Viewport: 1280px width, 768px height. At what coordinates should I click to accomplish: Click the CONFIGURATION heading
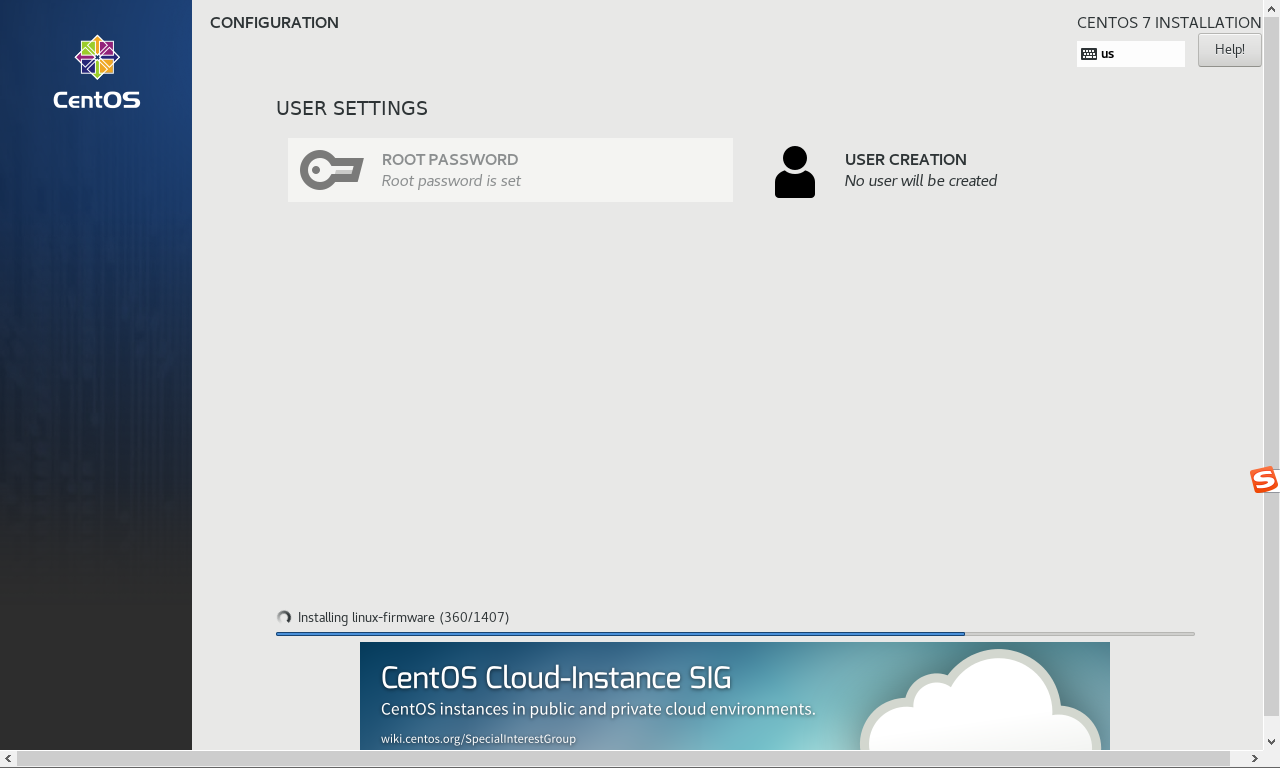tap(274, 23)
